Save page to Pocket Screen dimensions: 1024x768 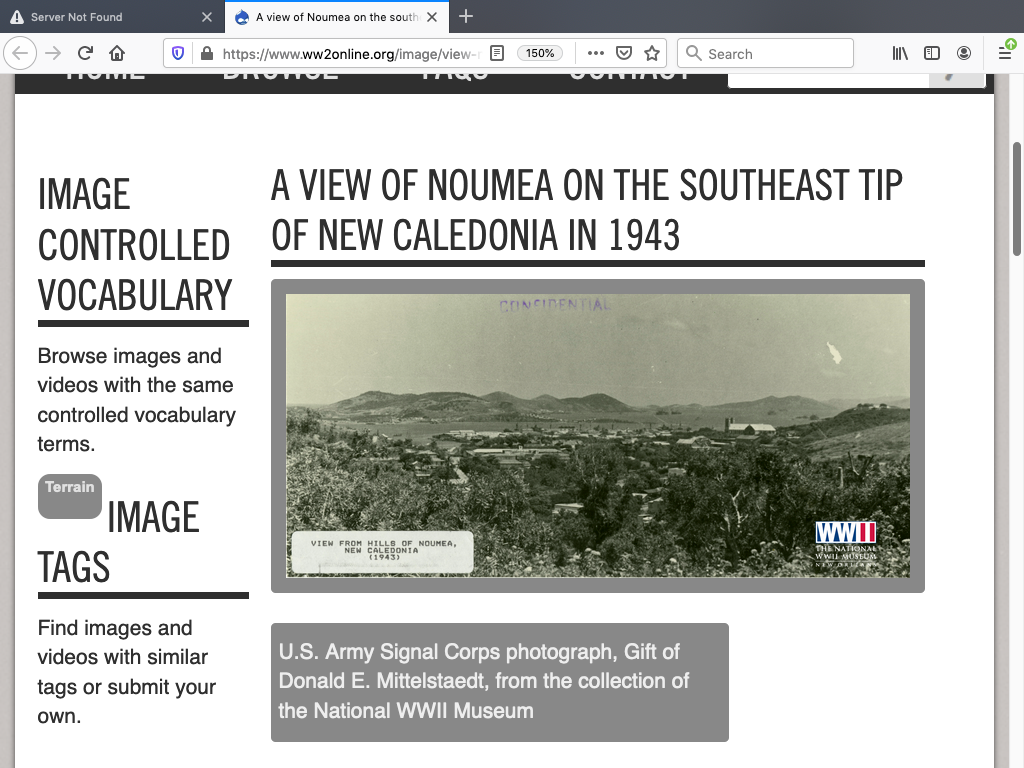click(x=623, y=53)
